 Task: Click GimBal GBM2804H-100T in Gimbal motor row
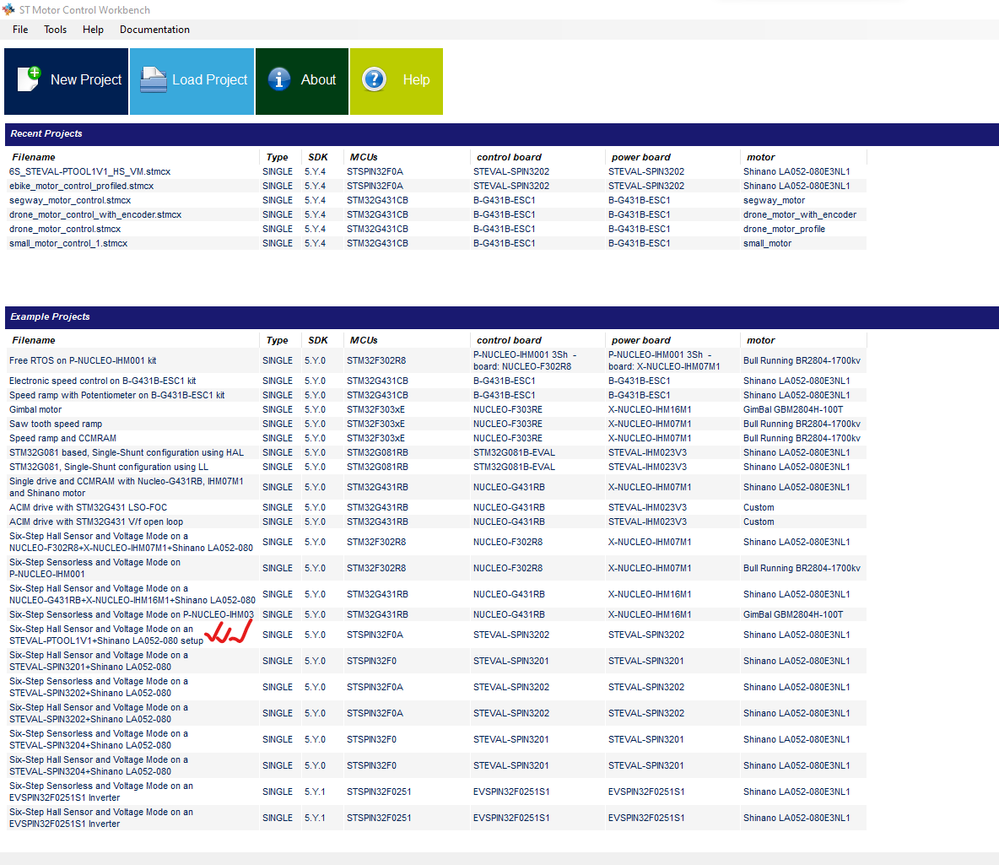pyautogui.click(x=793, y=410)
